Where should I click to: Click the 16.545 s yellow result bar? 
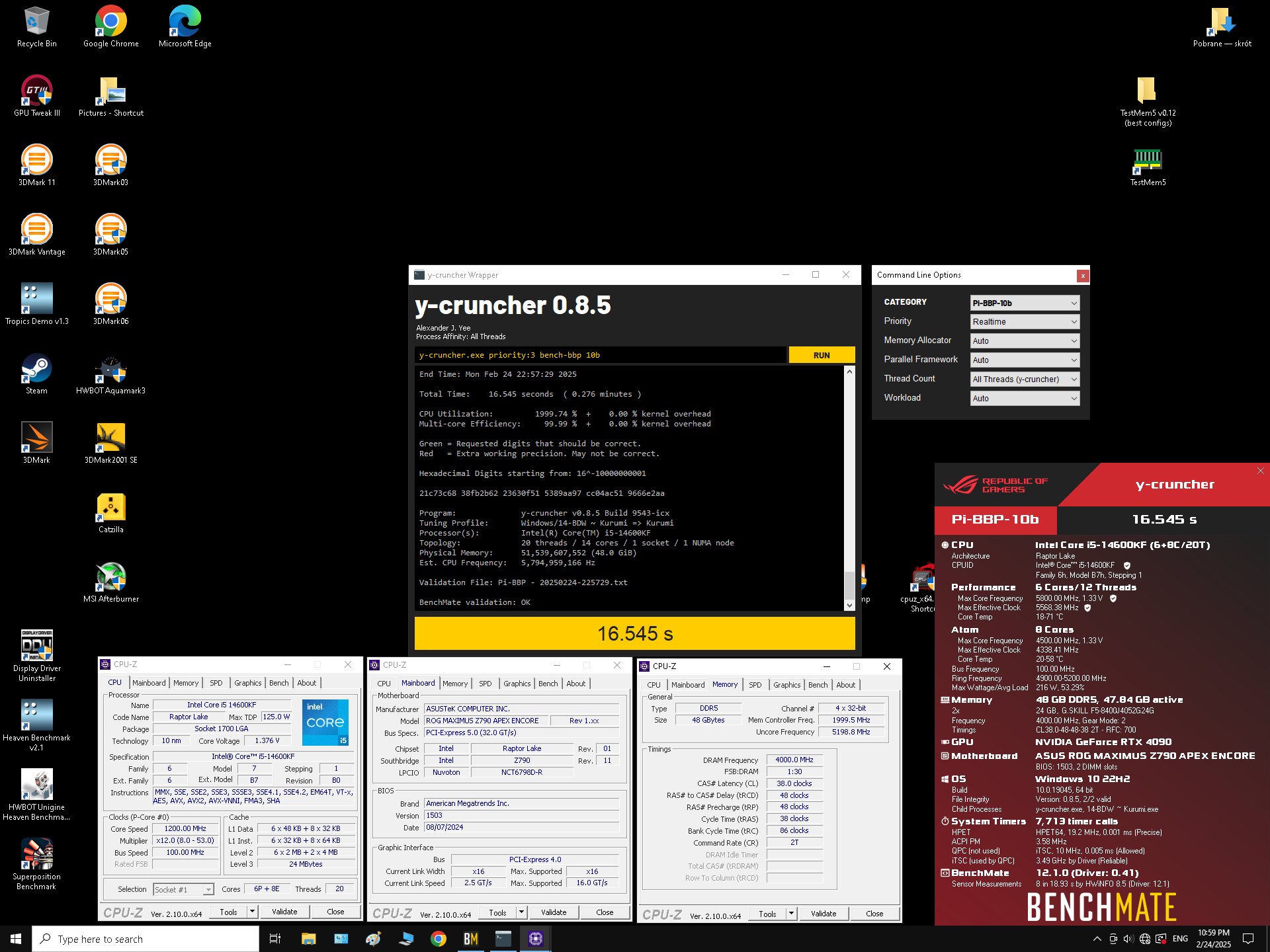[x=635, y=633]
